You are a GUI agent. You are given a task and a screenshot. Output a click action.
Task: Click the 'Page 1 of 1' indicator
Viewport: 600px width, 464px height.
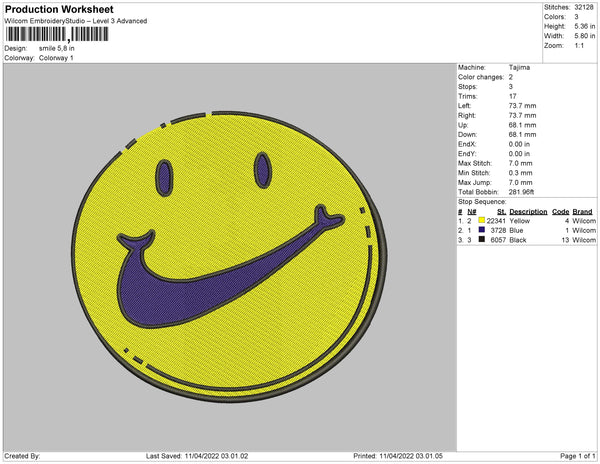pyautogui.click(x=577, y=456)
